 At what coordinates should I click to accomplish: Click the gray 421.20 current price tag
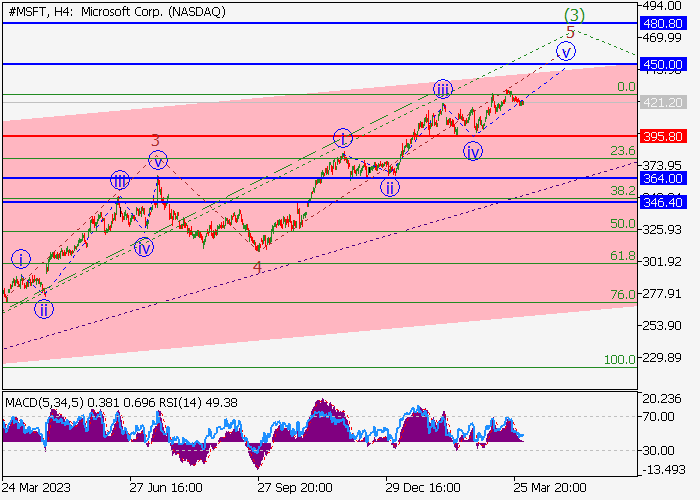[x=663, y=103]
